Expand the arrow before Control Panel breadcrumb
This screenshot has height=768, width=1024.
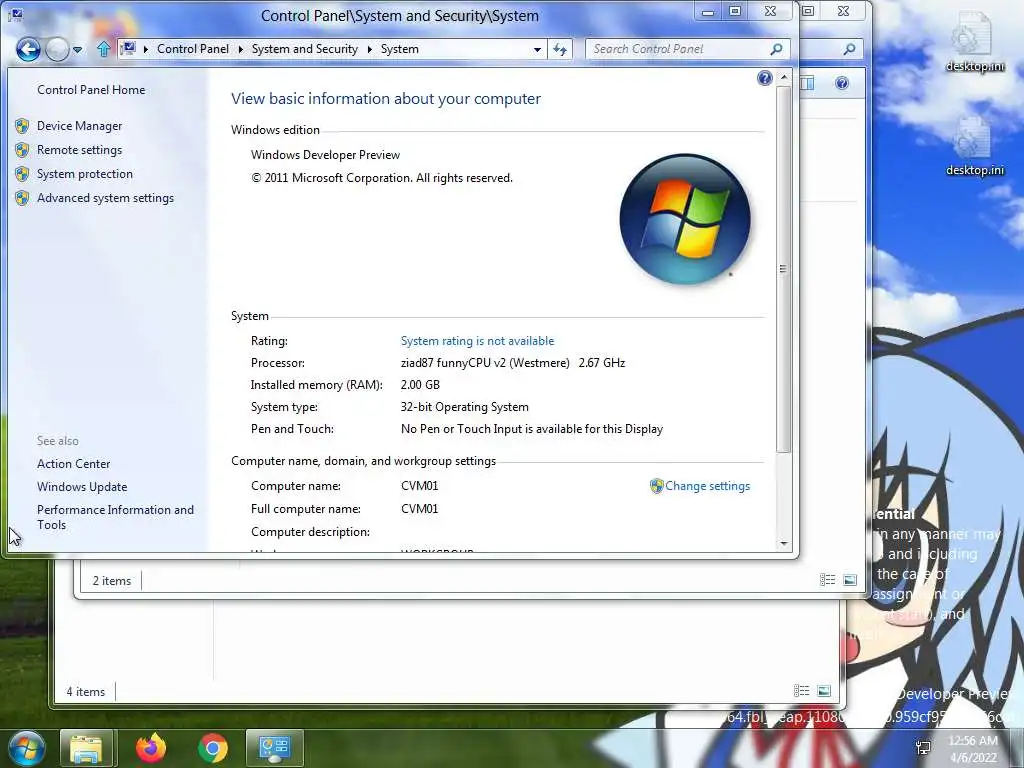(x=146, y=50)
